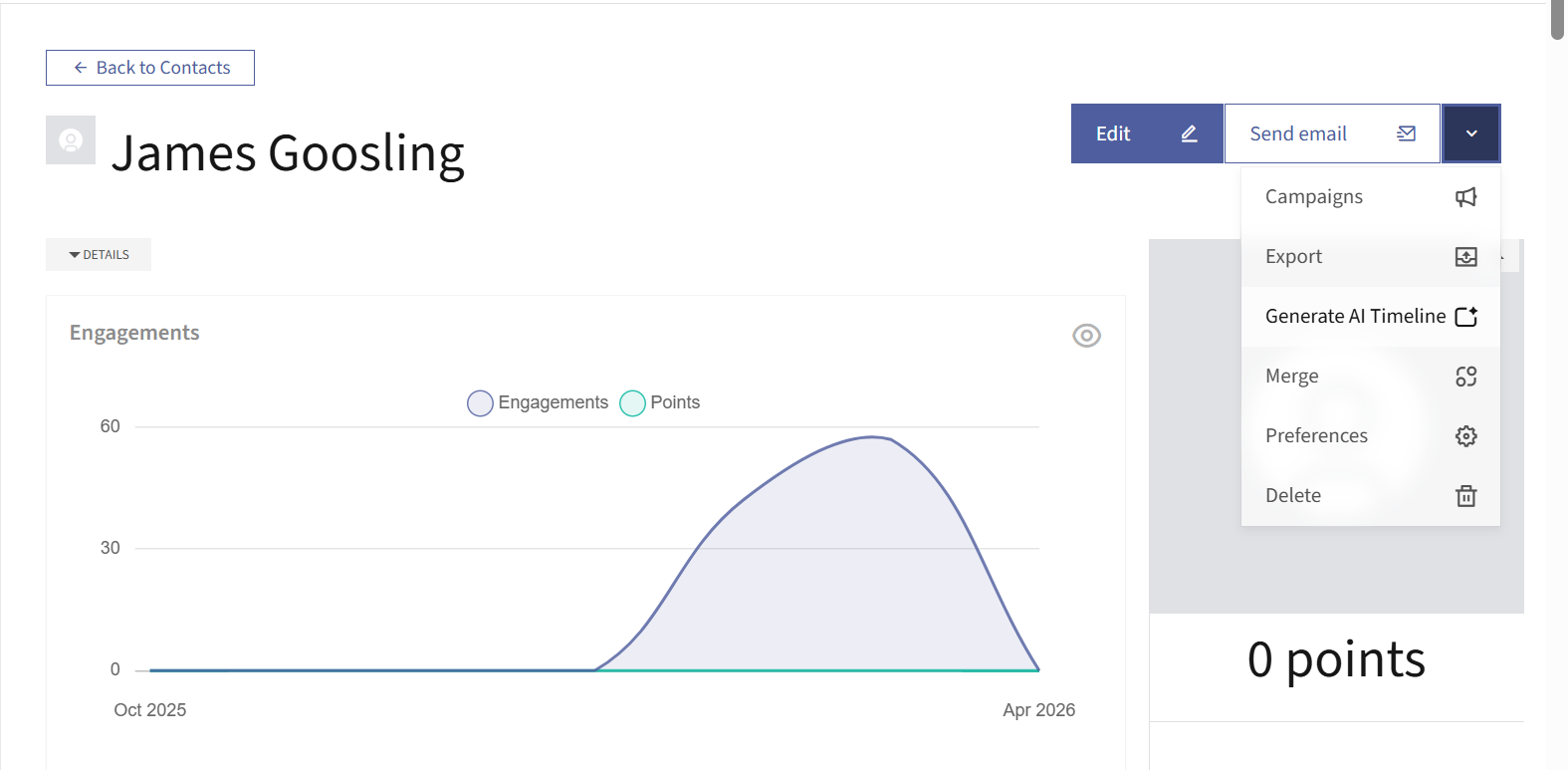Image resolution: width=1568 pixels, height=770 pixels.
Task: Click the pencil icon on Edit button
Action: point(1189,133)
